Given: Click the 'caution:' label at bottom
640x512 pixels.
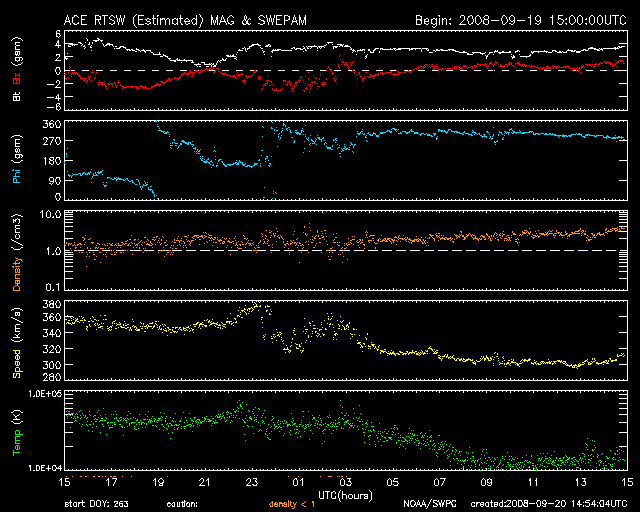Looking at the screenshot, I should 182,504.
